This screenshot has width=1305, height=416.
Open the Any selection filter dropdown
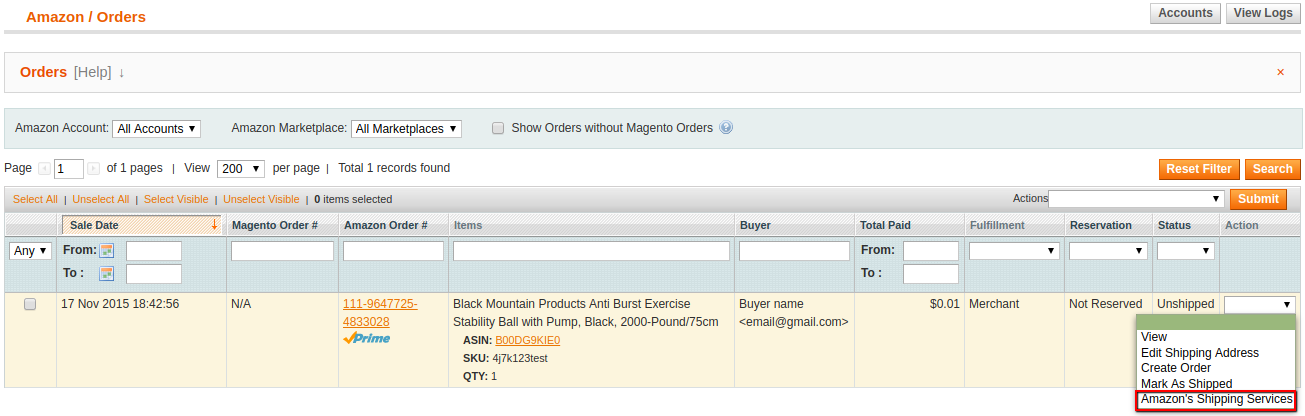point(30,251)
